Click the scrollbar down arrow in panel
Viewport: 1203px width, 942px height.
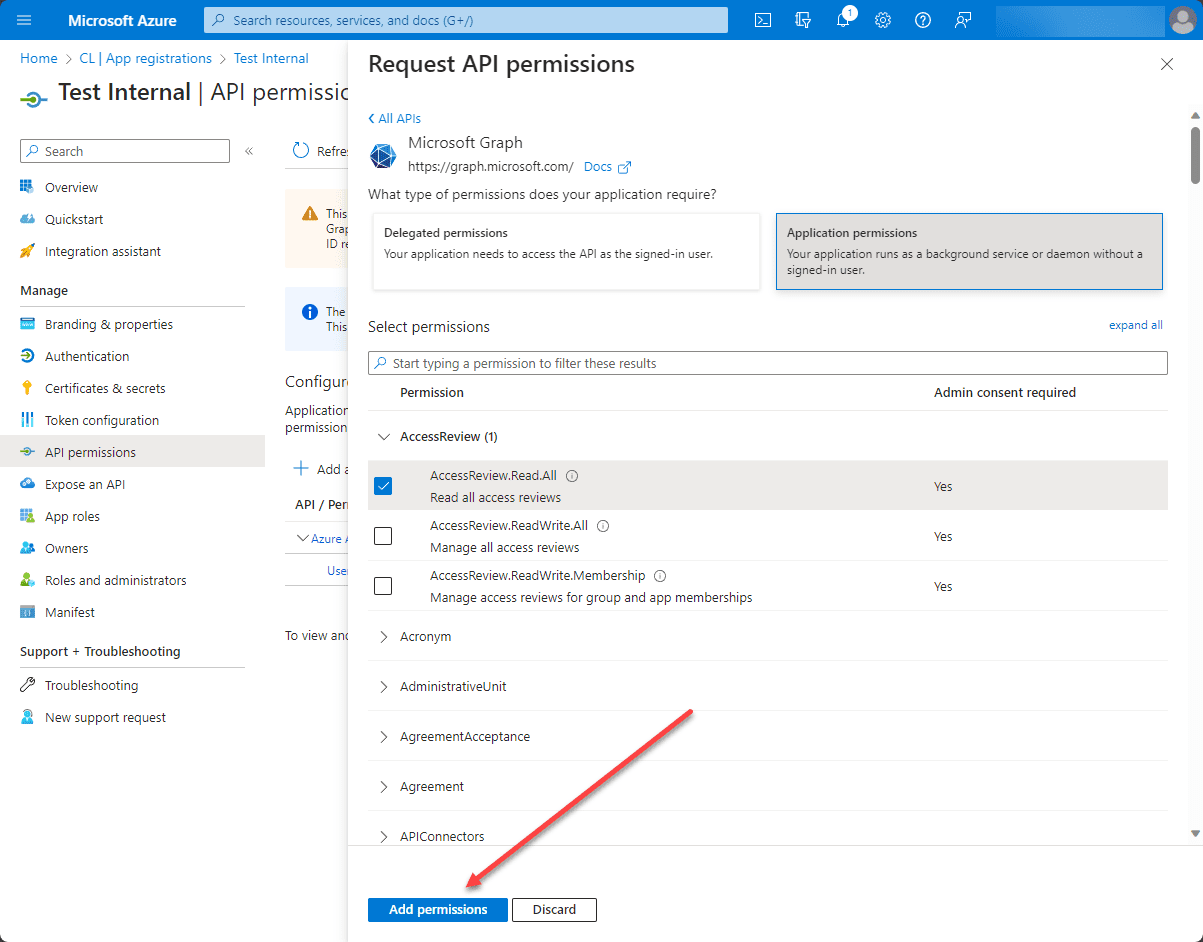pos(1195,833)
